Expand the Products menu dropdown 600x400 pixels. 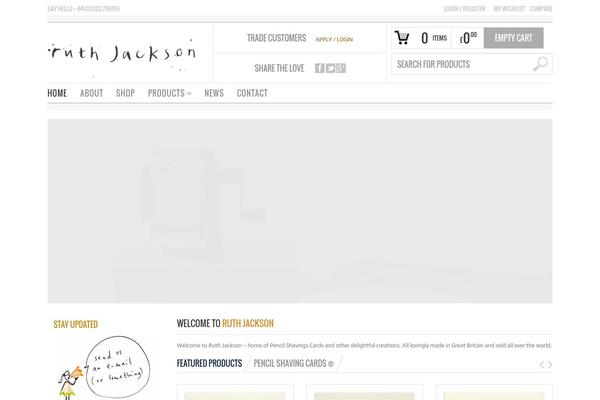[x=170, y=93]
